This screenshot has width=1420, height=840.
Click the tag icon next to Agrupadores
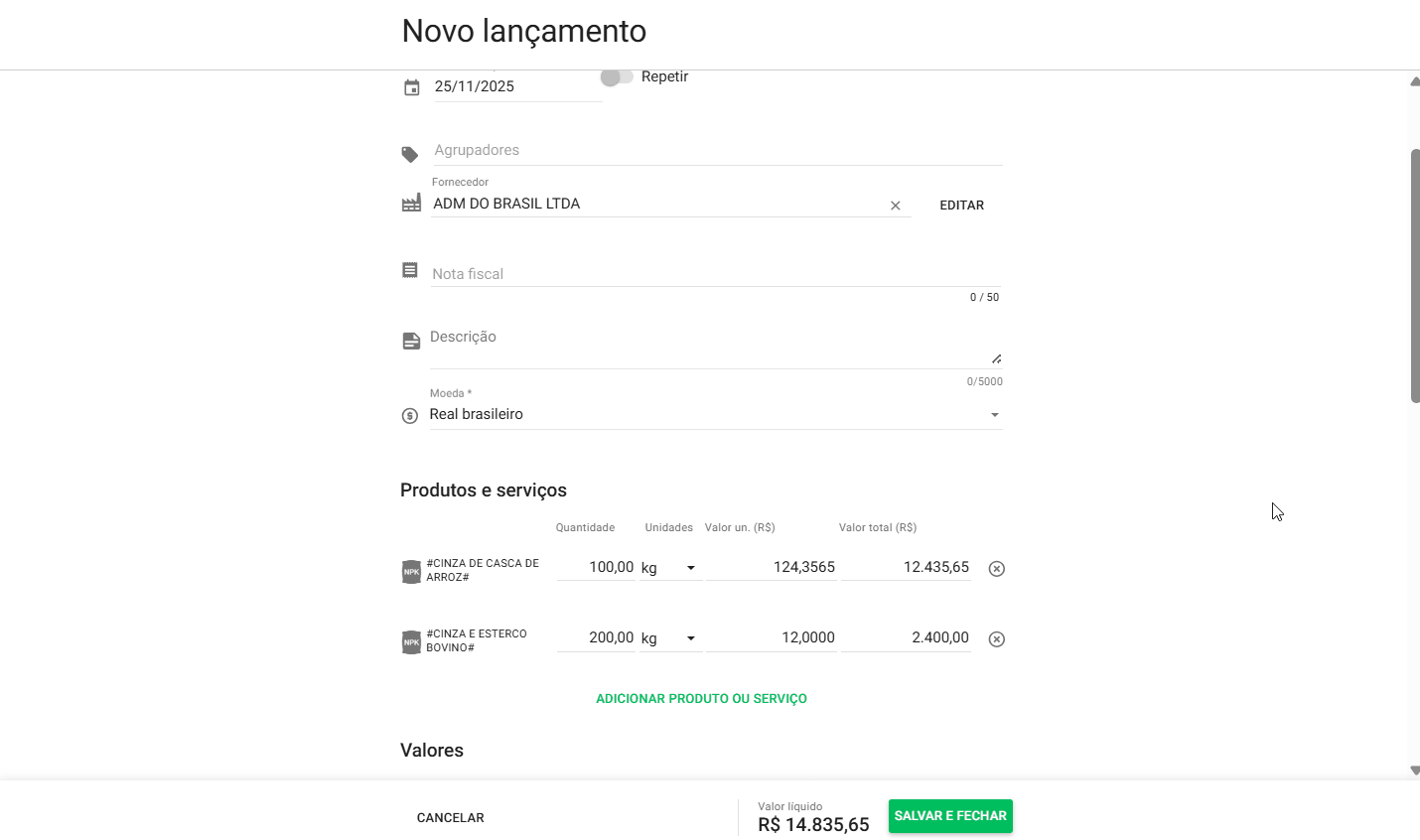[410, 155]
